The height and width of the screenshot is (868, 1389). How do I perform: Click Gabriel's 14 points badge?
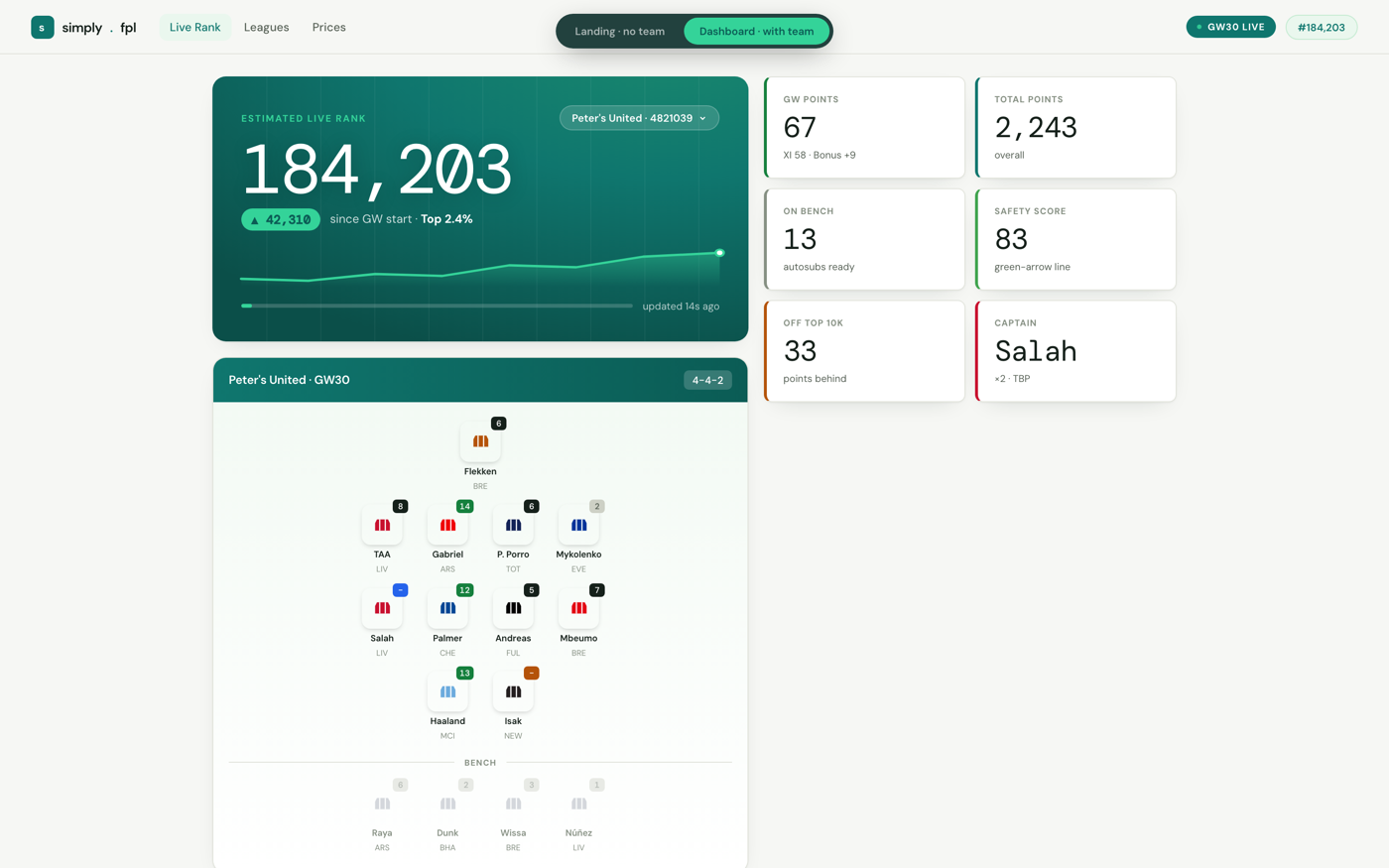click(x=464, y=506)
